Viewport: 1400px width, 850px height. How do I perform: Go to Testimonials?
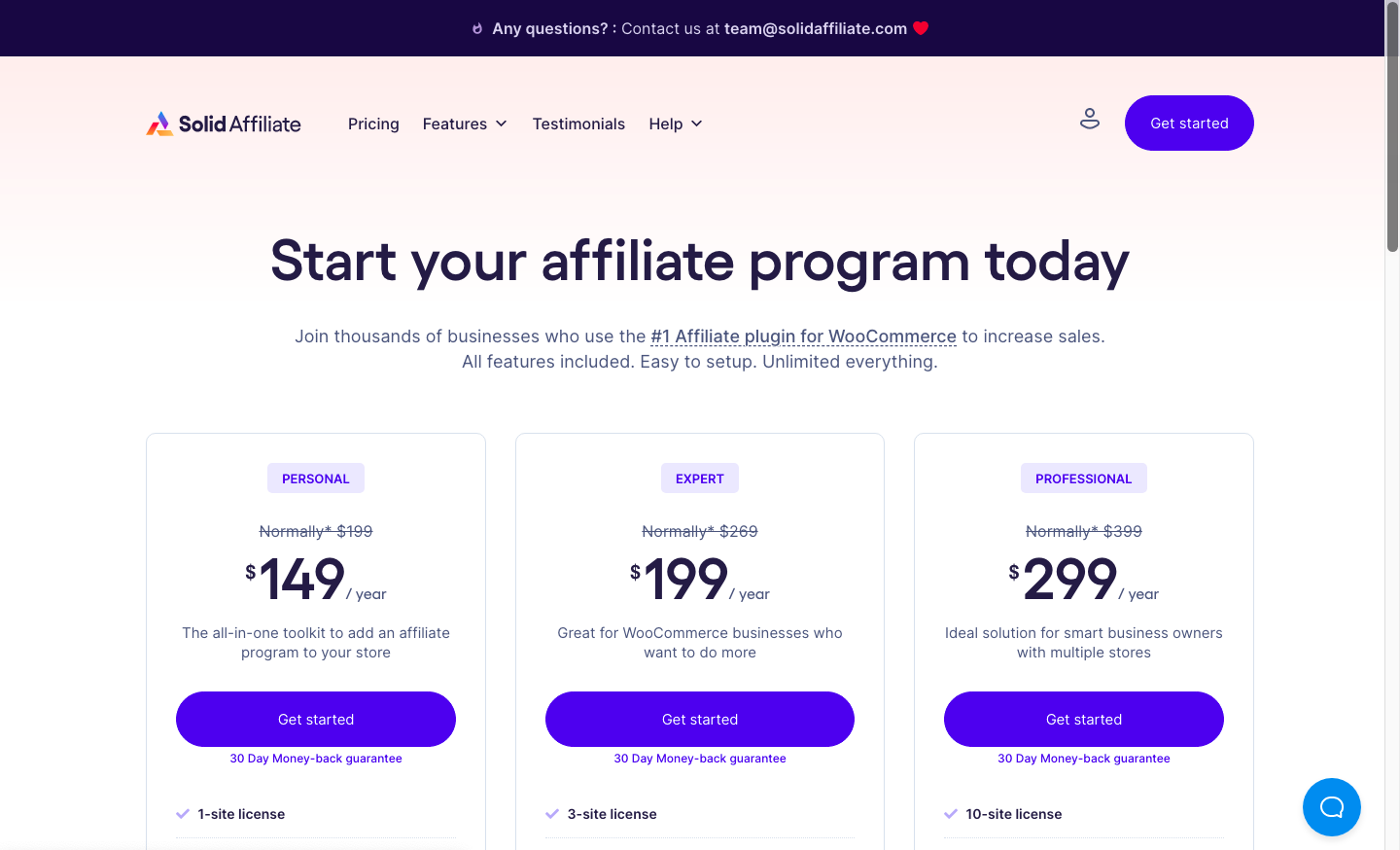578,124
